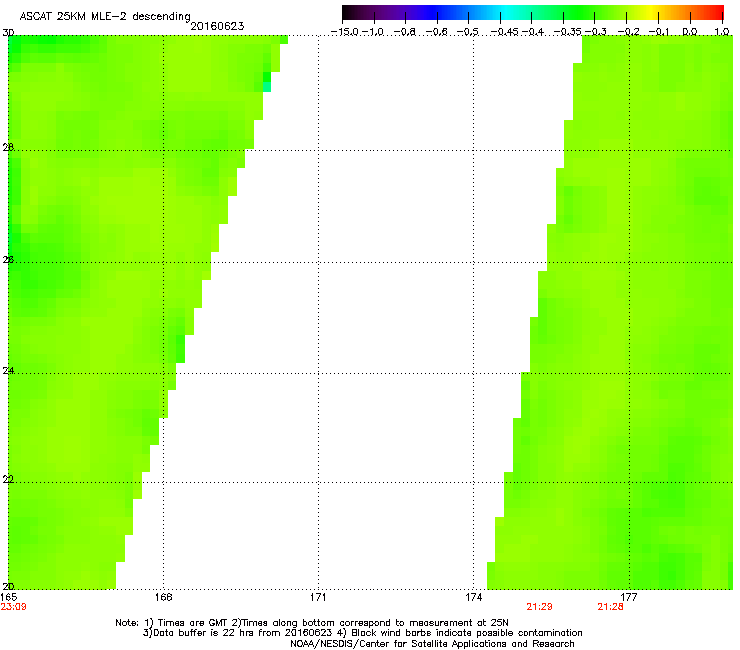
Task: Click the latitude label 28
Action: click(x=8, y=147)
